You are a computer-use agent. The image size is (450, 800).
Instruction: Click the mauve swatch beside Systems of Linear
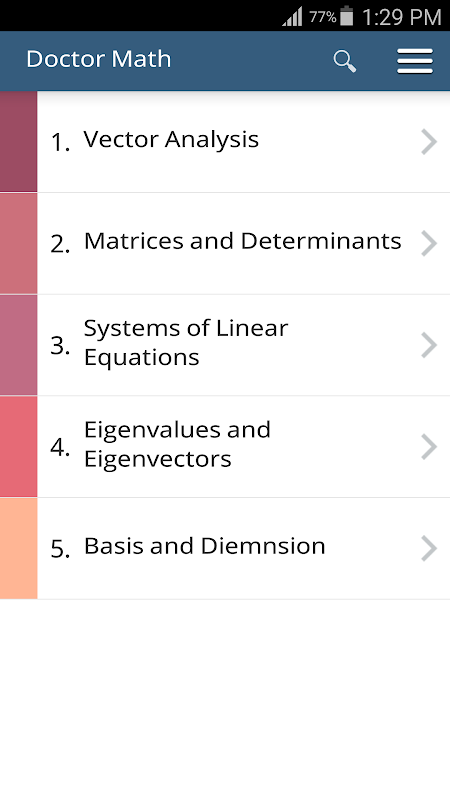coord(18,345)
